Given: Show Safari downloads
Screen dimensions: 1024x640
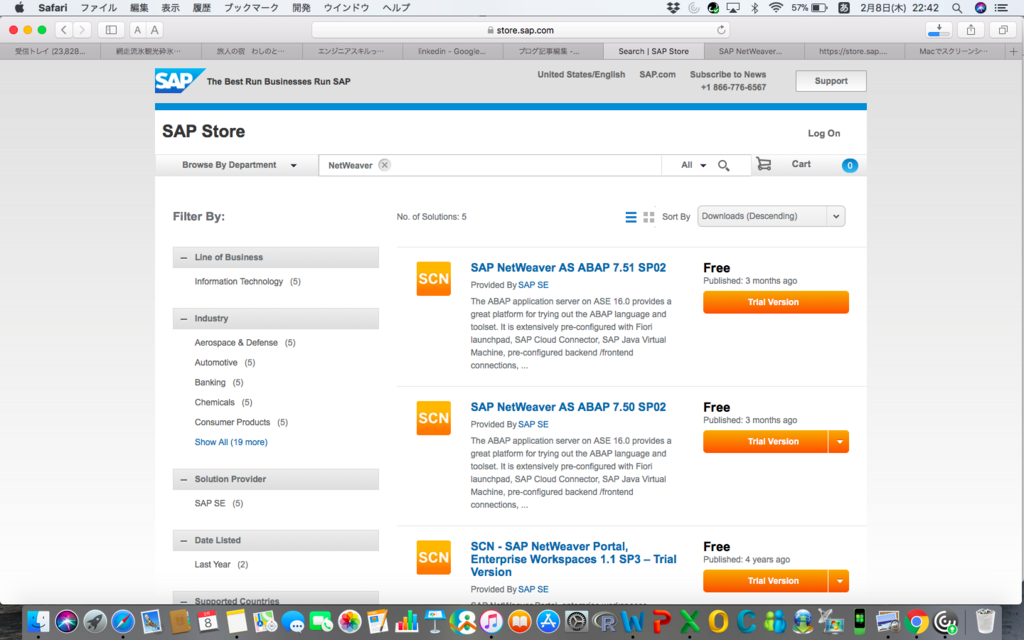Looking at the screenshot, I should tap(938, 30).
